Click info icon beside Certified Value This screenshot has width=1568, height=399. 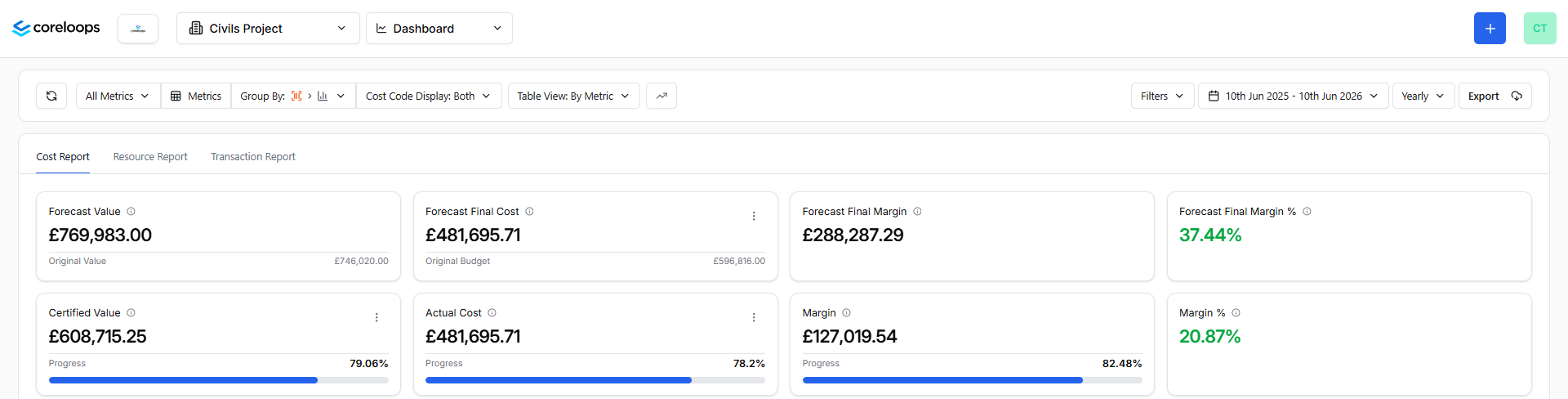click(x=131, y=313)
